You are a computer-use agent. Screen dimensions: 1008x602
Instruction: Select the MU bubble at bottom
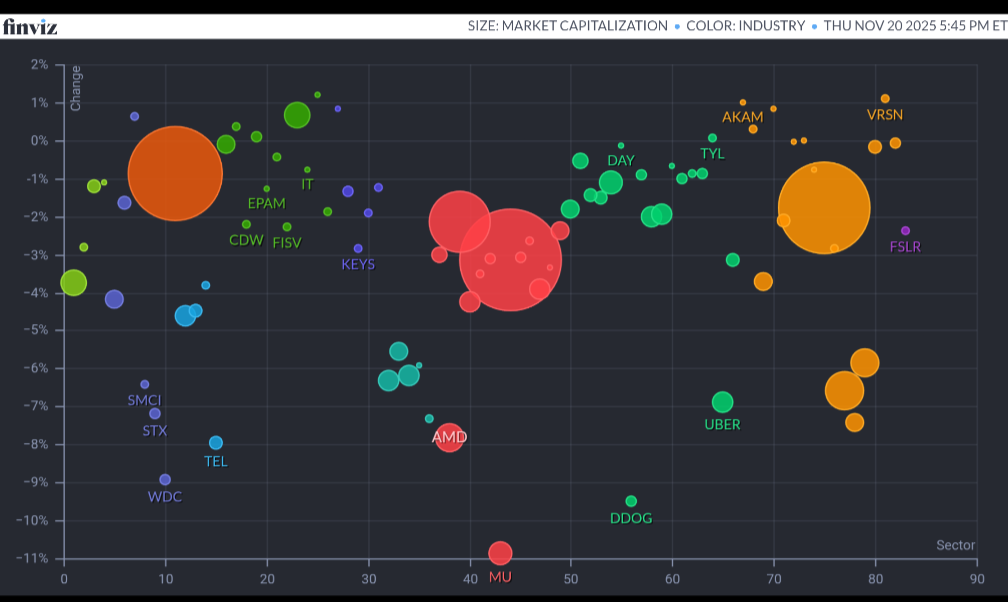pyautogui.click(x=500, y=552)
